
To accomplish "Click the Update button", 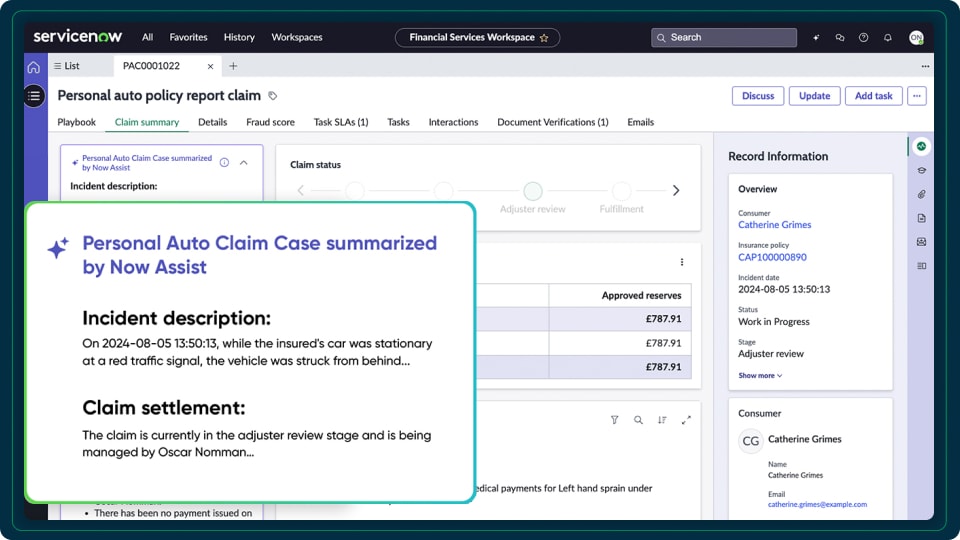I will pos(814,96).
